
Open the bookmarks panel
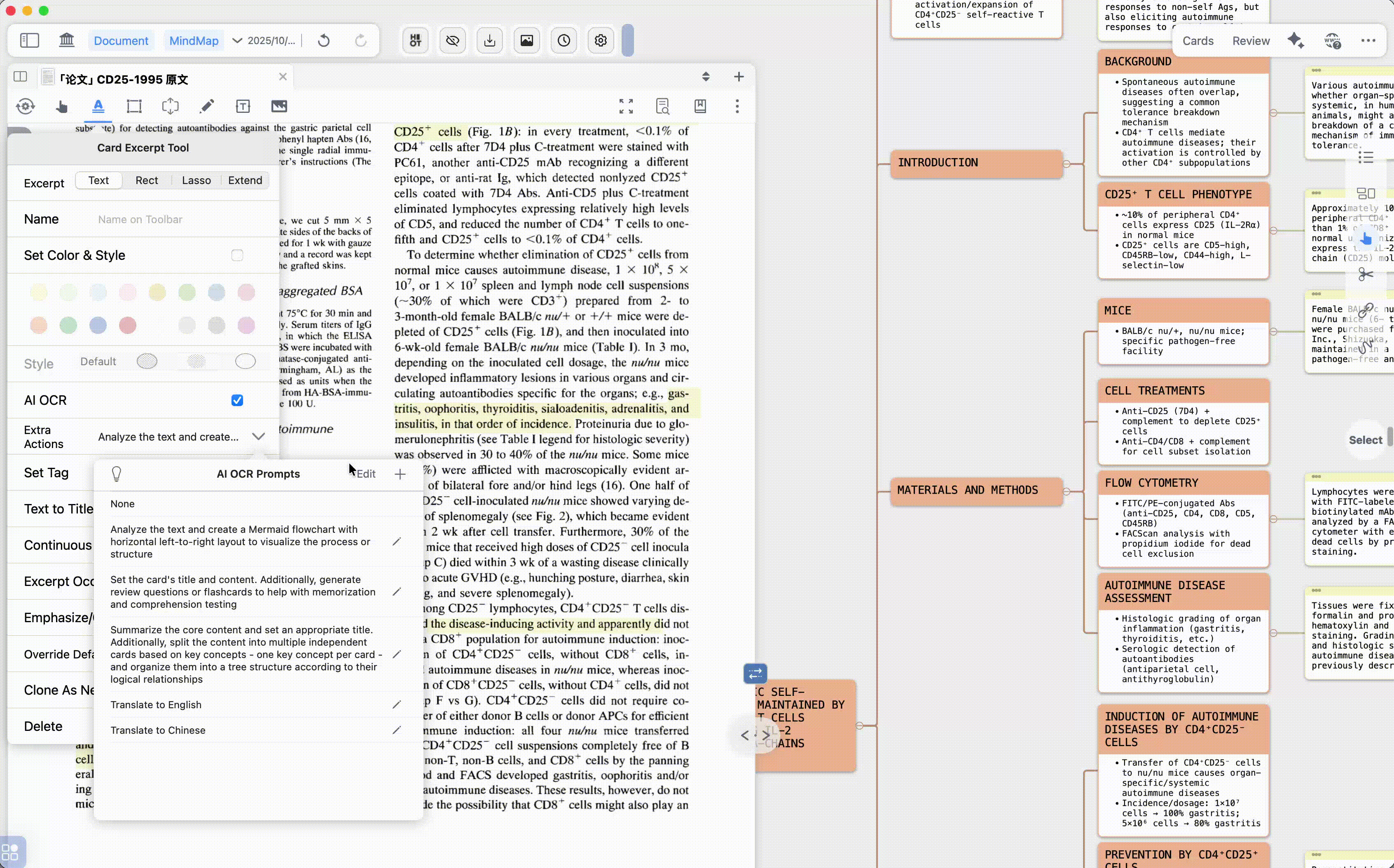tap(700, 106)
